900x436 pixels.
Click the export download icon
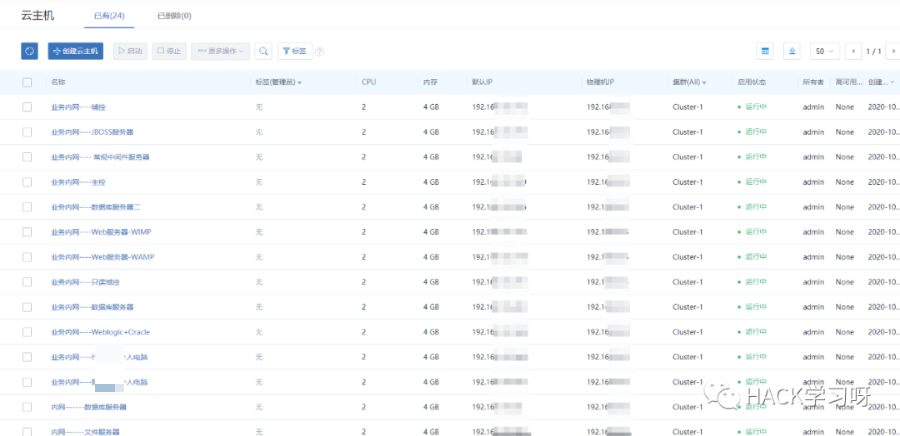(793, 51)
